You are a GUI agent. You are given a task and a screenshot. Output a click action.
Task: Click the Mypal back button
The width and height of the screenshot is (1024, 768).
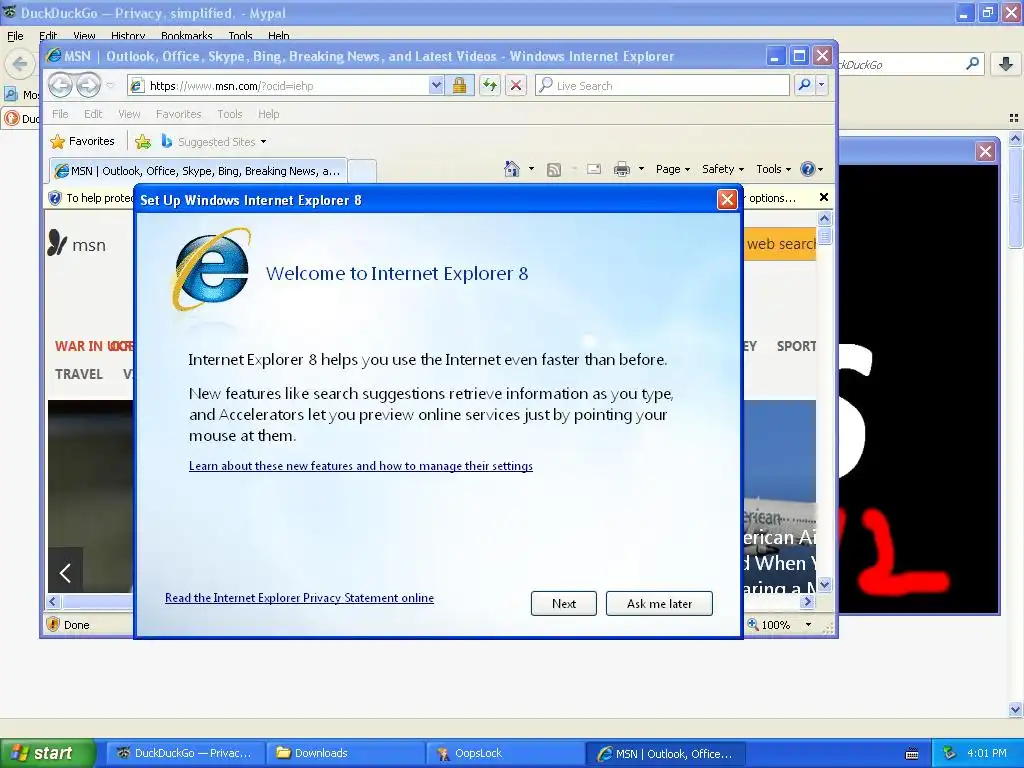(19, 64)
